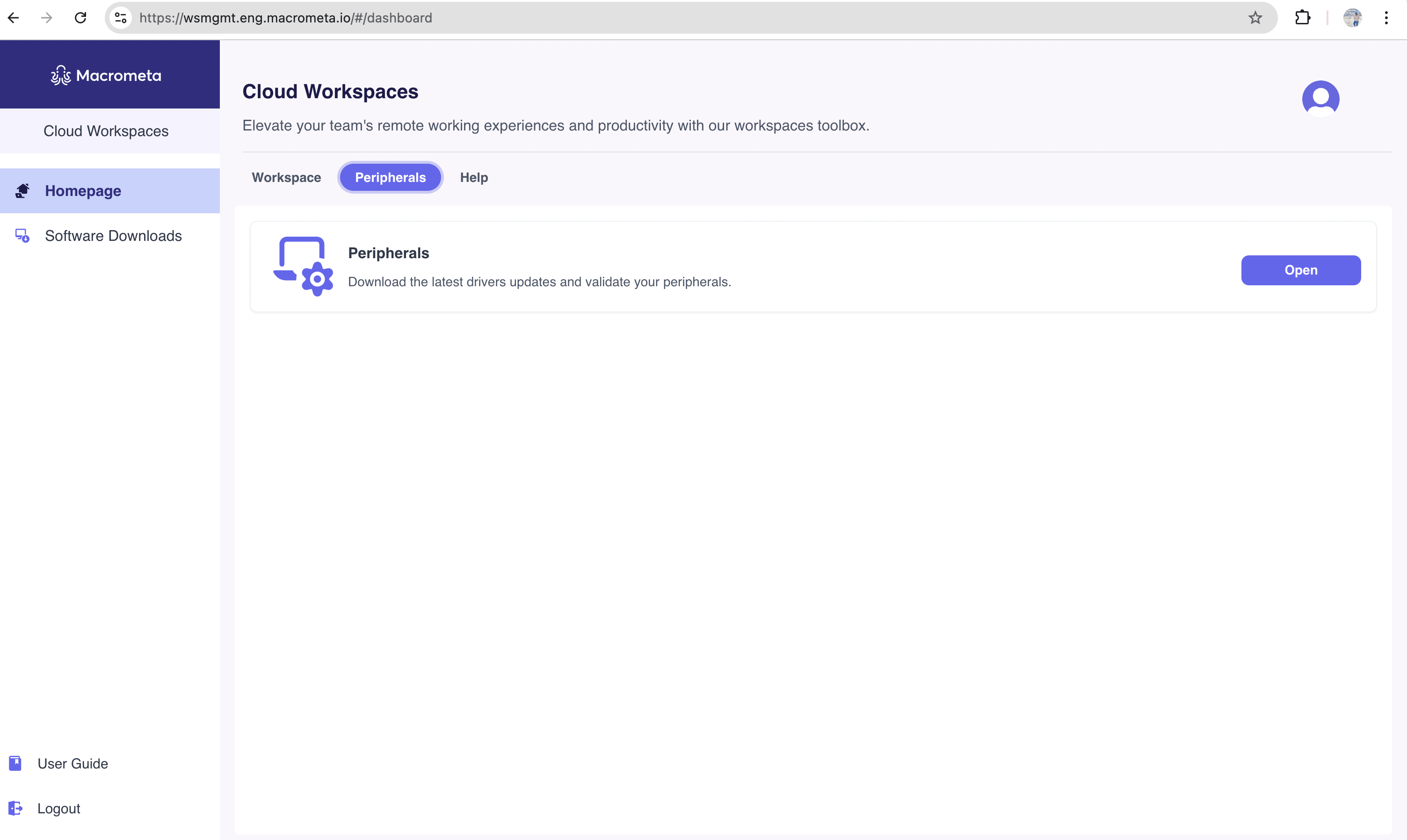Open the Chrome three-dot menu
Screen dimensions: 1407x840
[x=1386, y=18]
